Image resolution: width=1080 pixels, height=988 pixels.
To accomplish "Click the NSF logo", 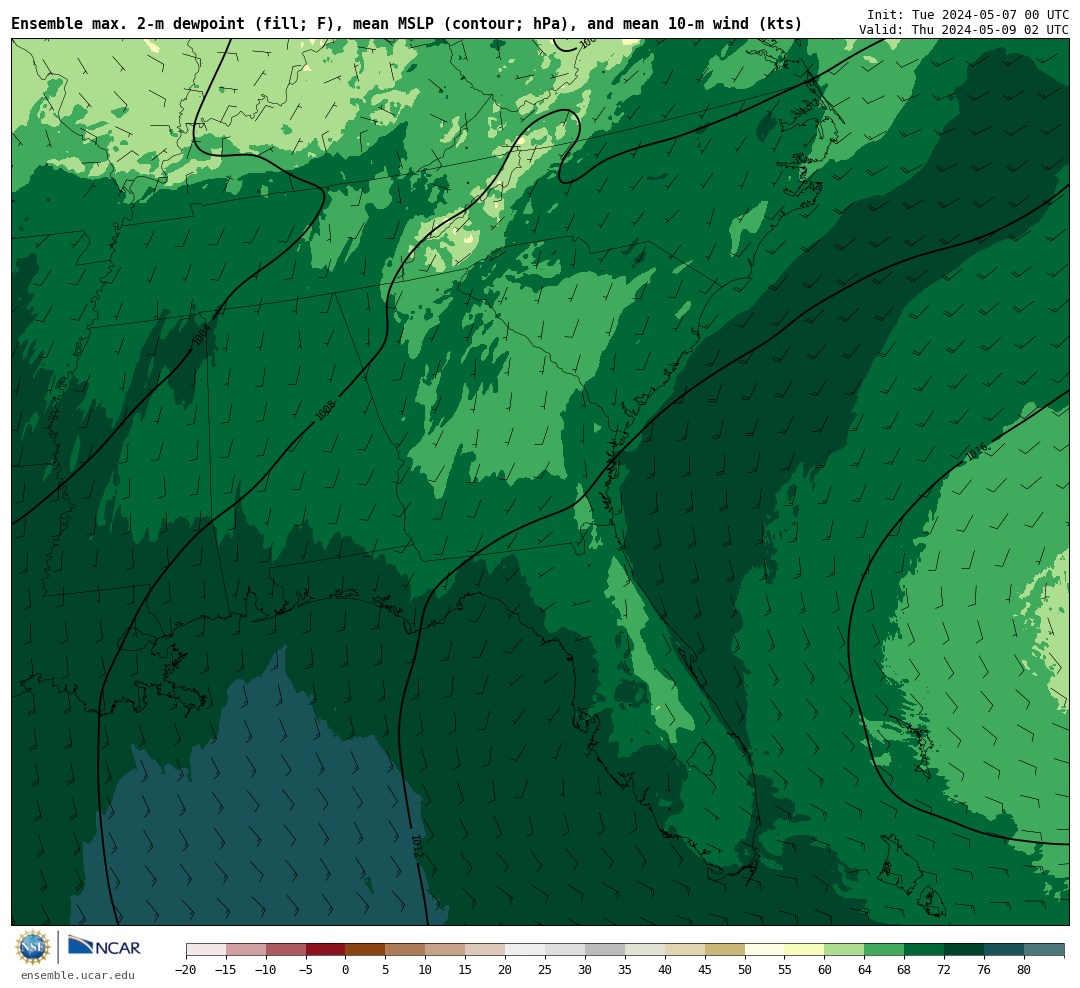I will 33,947.
